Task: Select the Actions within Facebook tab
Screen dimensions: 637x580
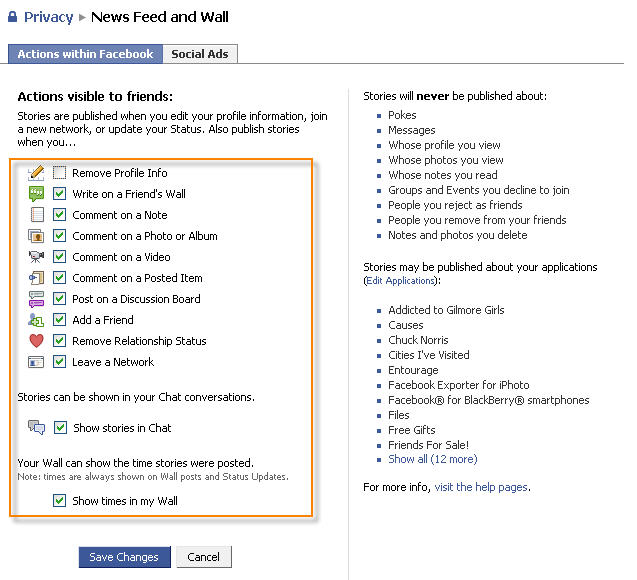Action: 85,54
